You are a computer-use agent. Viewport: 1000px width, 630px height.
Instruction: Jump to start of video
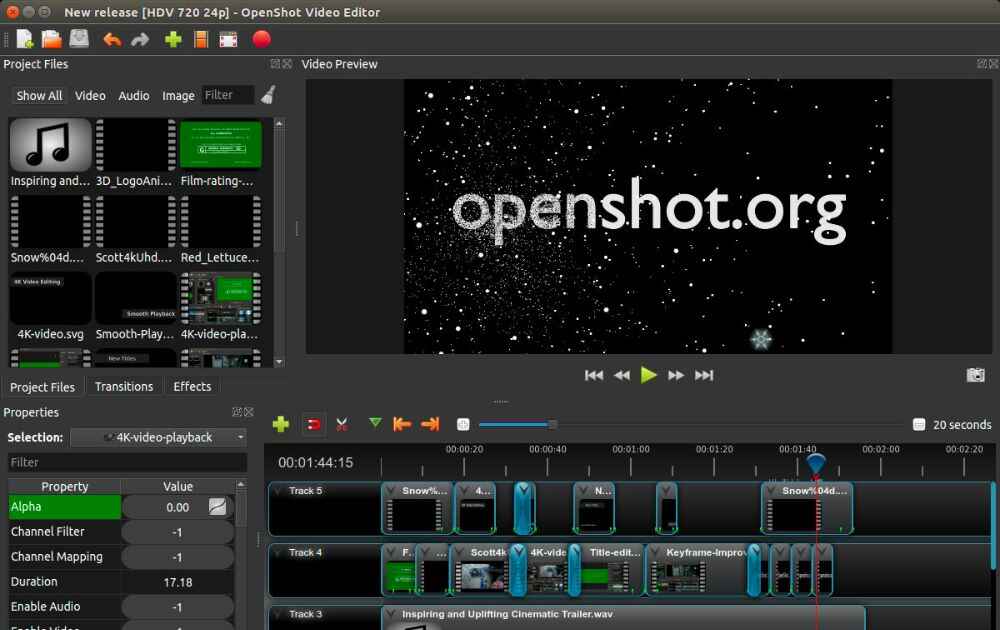pyautogui.click(x=594, y=376)
